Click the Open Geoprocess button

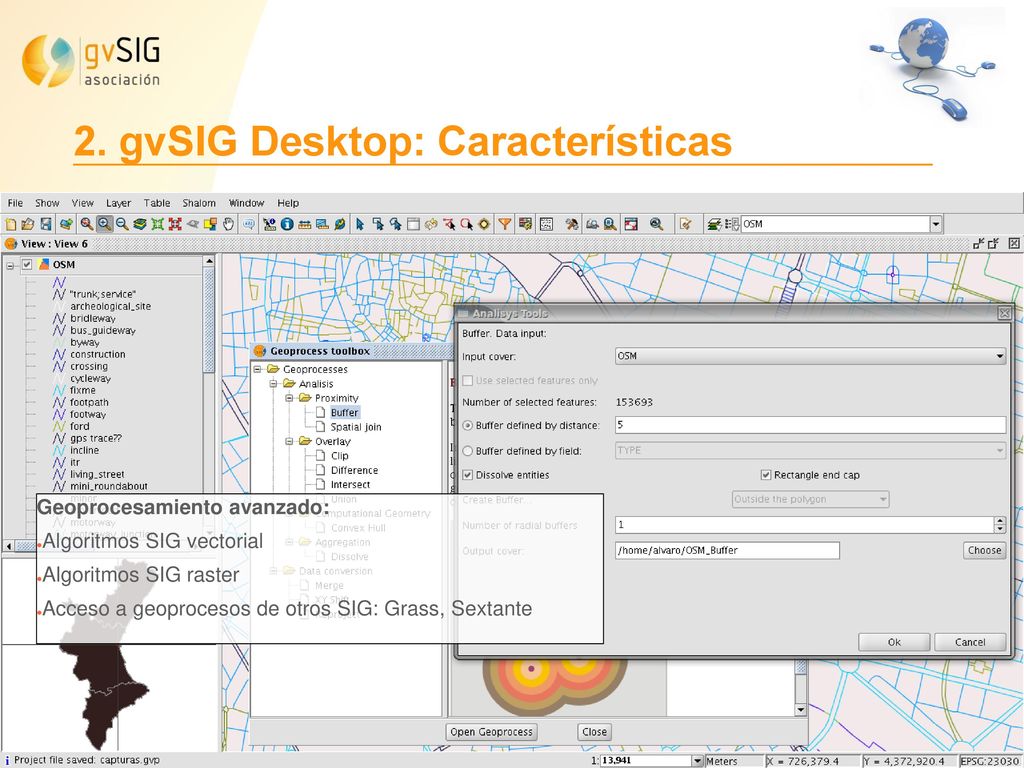pyautogui.click(x=491, y=732)
